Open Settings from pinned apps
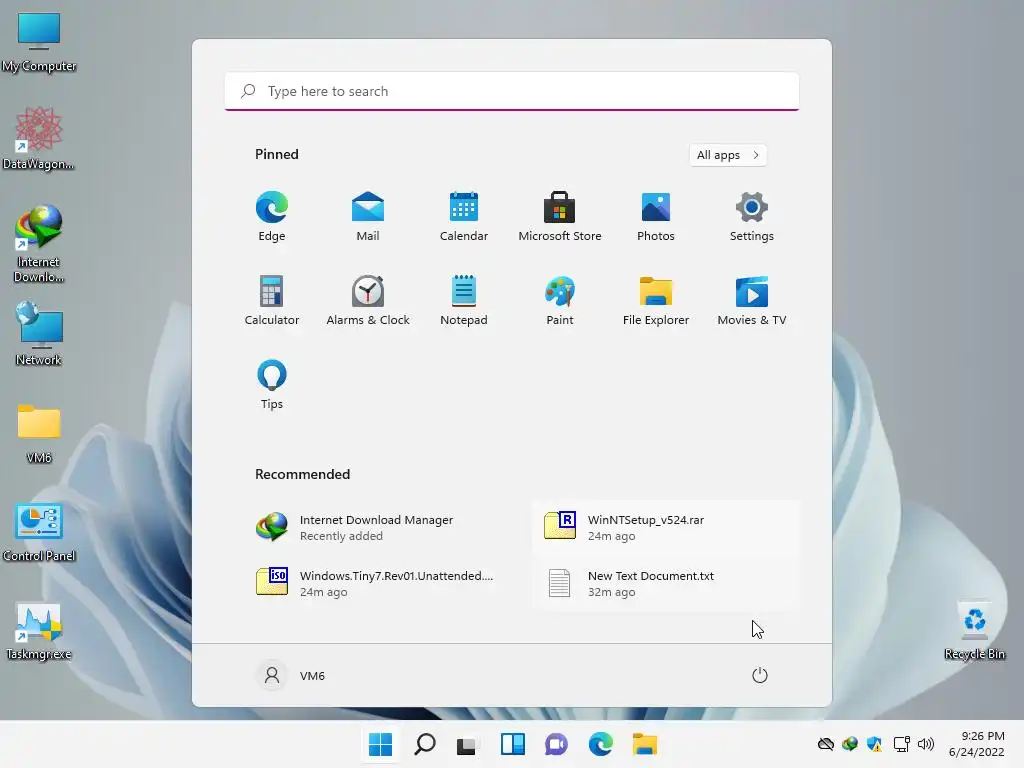1024x768 pixels. click(752, 217)
